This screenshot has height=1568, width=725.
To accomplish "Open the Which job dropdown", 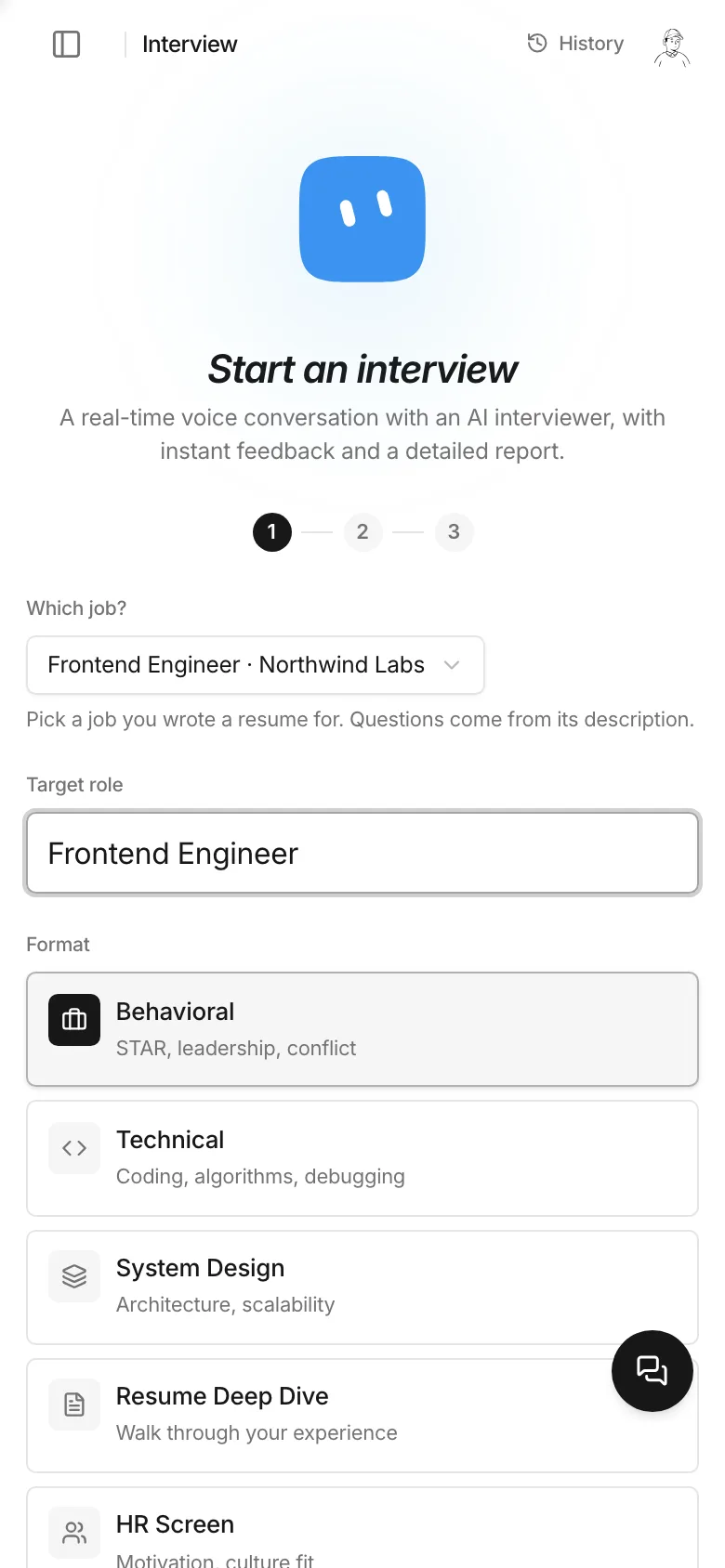I will [x=256, y=665].
